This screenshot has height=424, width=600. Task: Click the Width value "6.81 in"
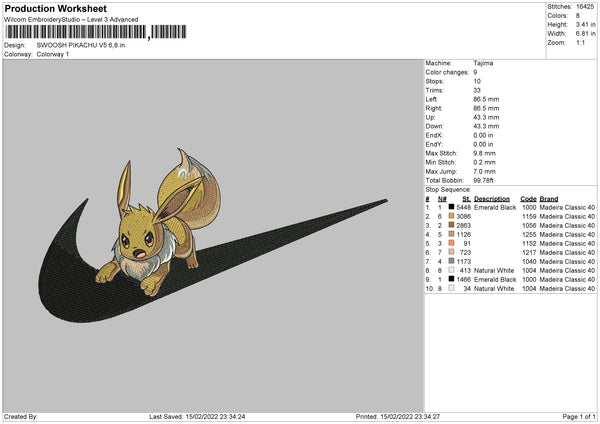585,34
